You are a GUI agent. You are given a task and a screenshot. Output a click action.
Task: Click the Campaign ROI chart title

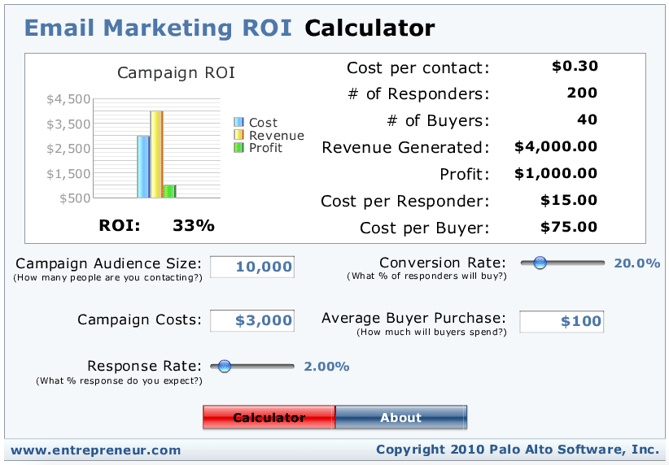[176, 72]
